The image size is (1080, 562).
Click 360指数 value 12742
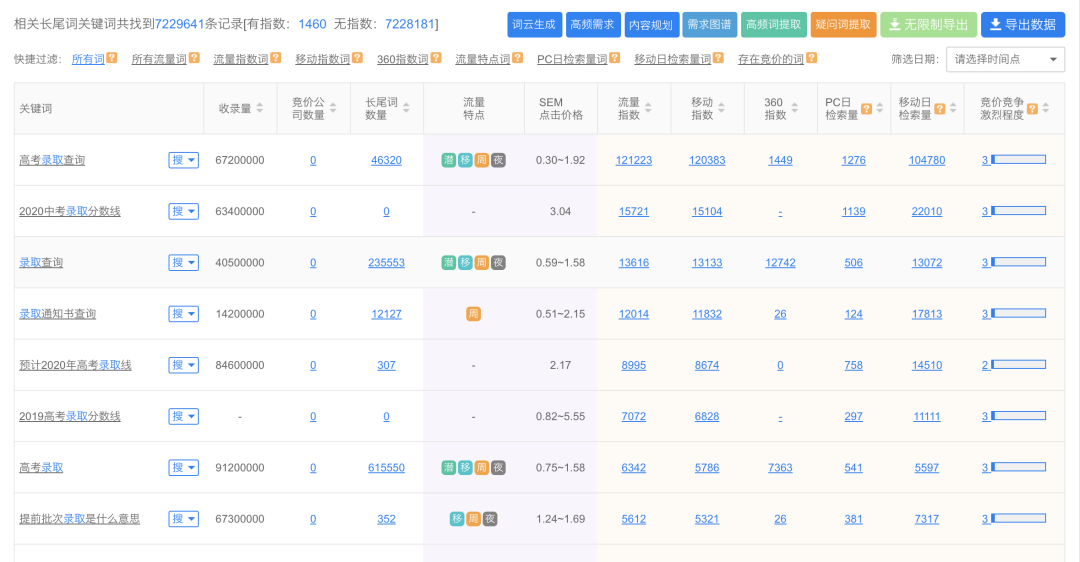[780, 262]
